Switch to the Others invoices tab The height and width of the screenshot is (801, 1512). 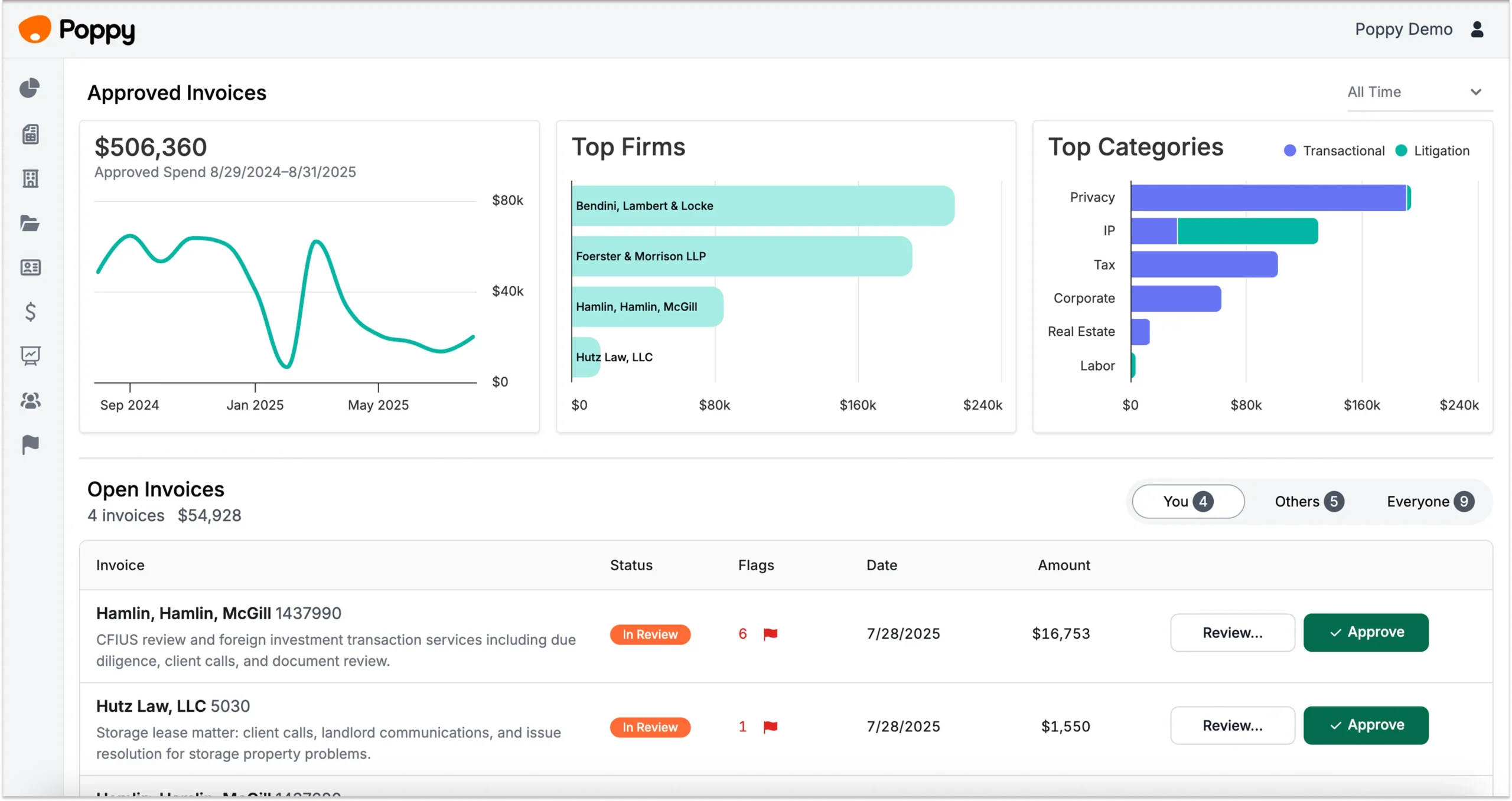tap(1309, 502)
